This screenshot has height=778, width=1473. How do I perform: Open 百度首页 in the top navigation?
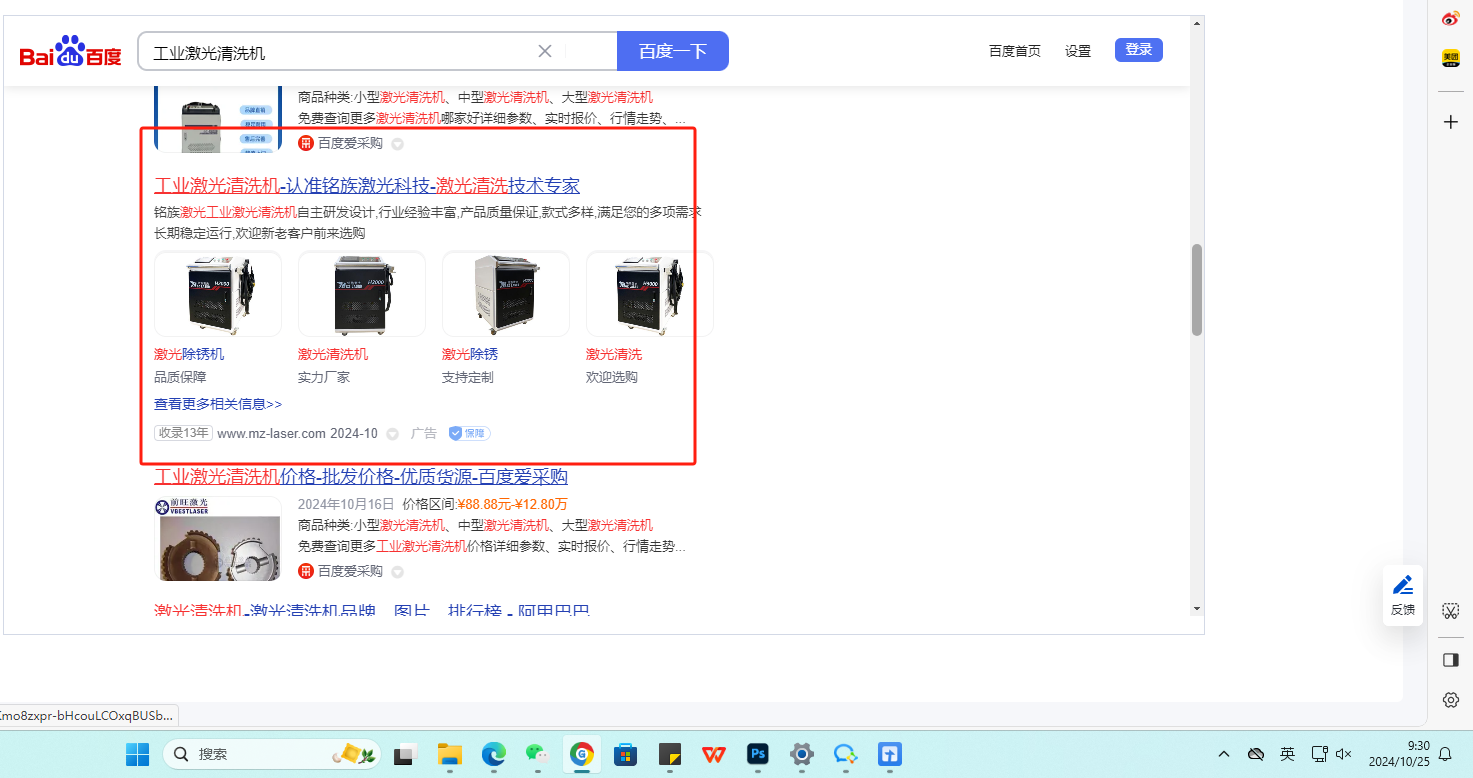click(1014, 51)
